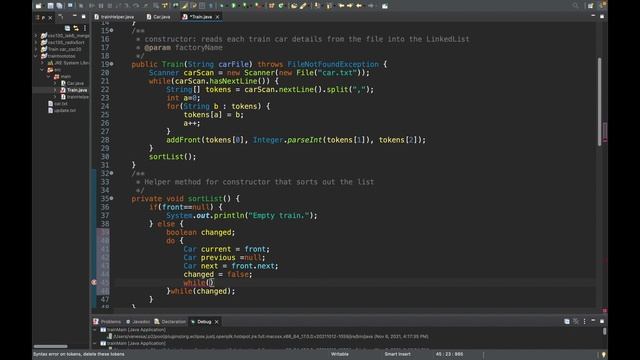This screenshot has width=640, height=360.
Task: Open the Problems tab
Action: (107, 322)
